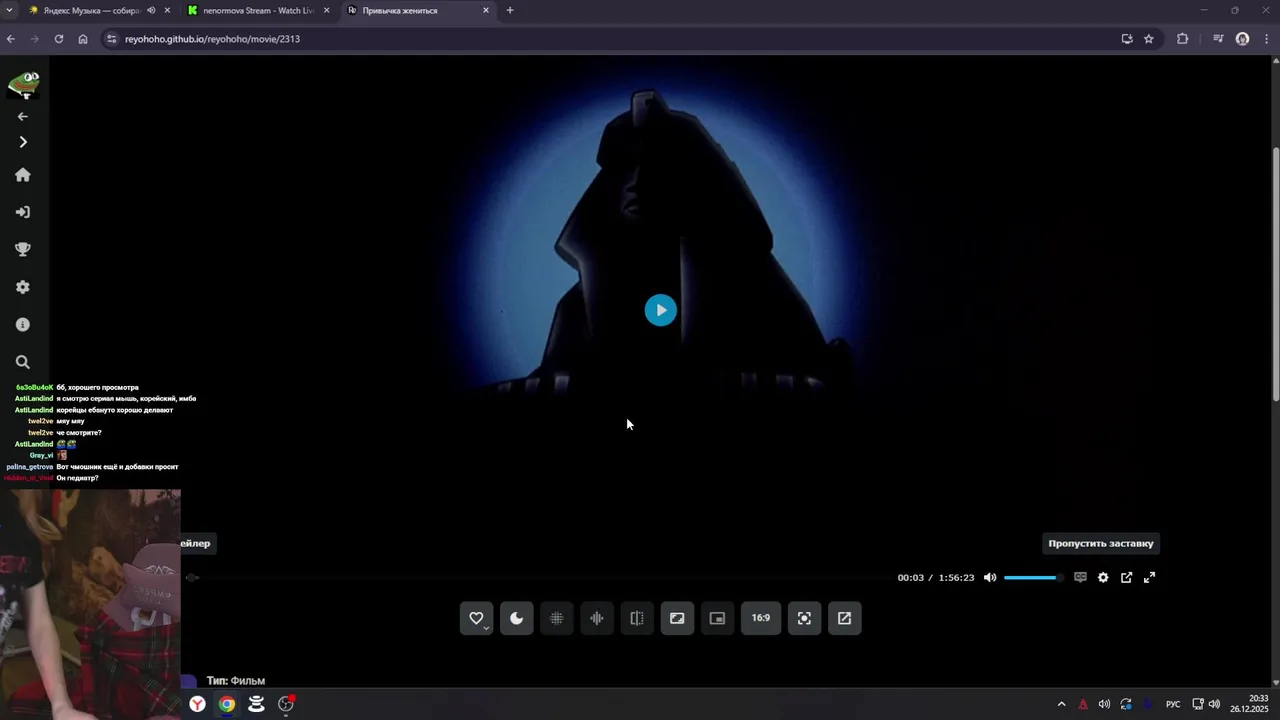
Task: Open the favorites heart dropdown
Action: click(476, 618)
